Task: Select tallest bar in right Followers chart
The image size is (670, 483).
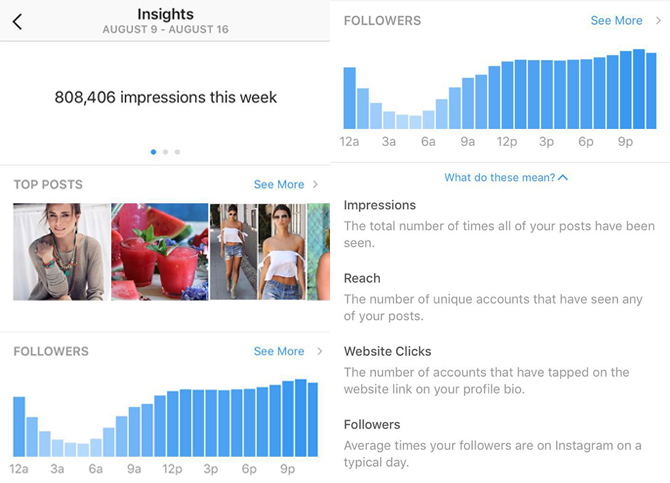Action: click(639, 89)
